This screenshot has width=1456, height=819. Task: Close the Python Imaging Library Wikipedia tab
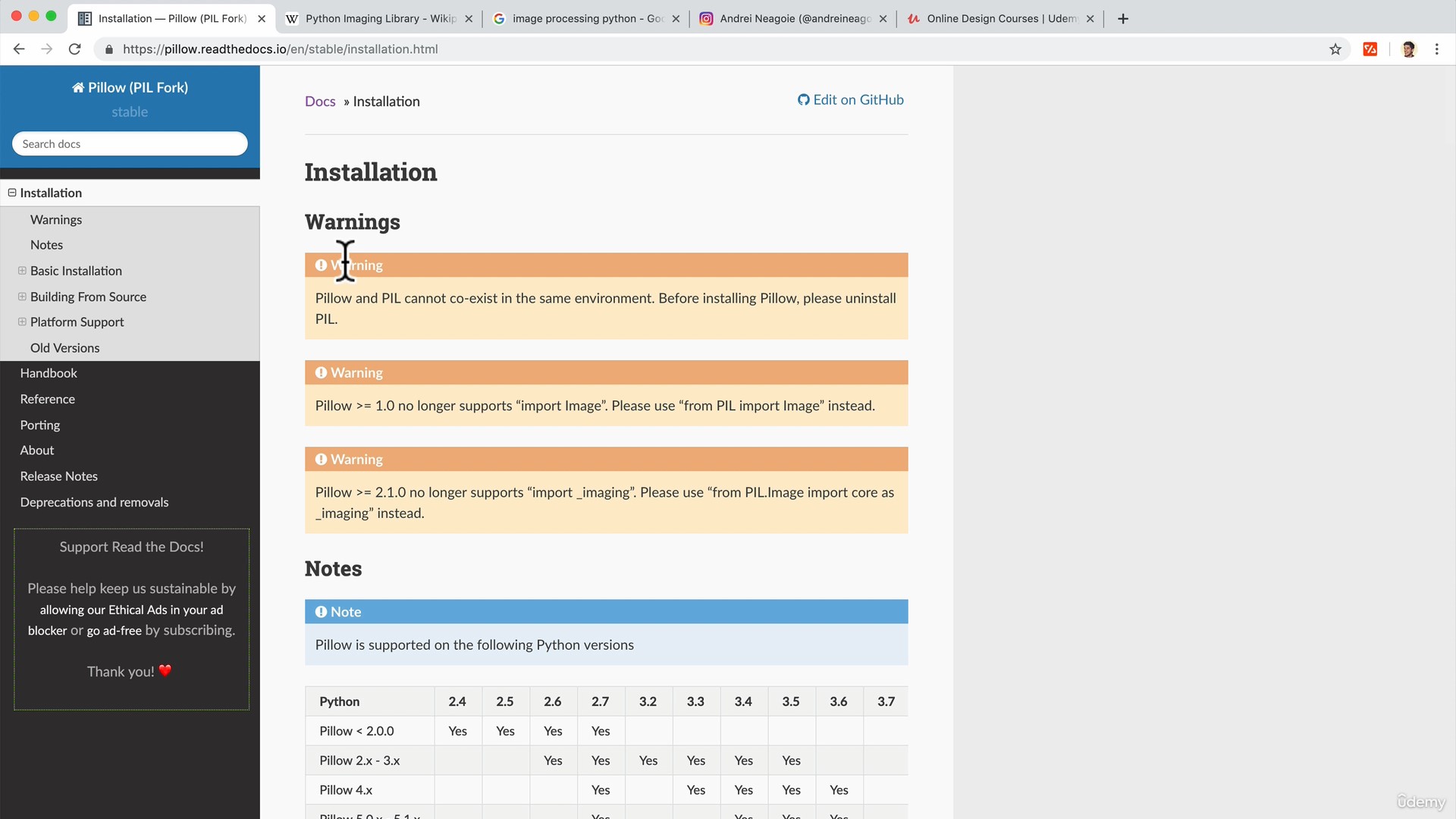[x=469, y=18]
